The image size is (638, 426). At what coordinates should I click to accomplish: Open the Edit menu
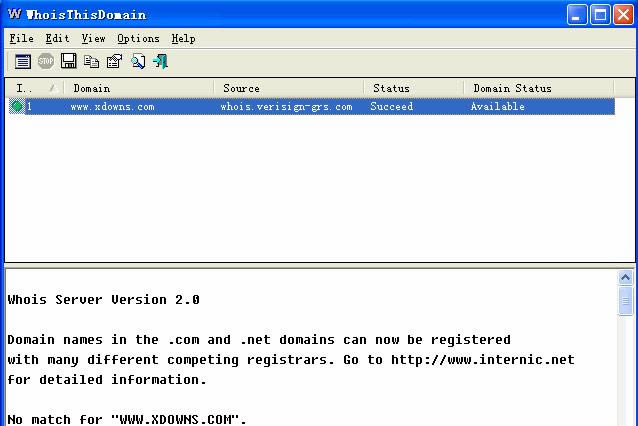click(x=57, y=38)
